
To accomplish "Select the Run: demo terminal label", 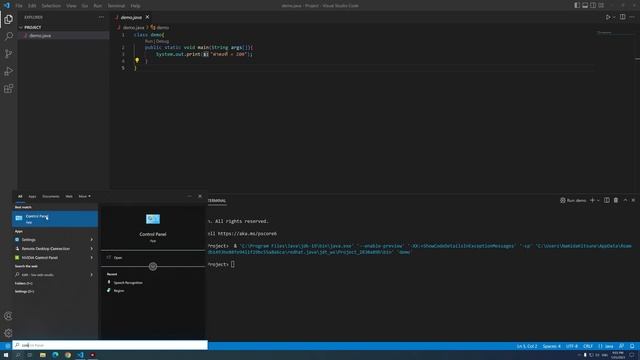I will pos(573,200).
